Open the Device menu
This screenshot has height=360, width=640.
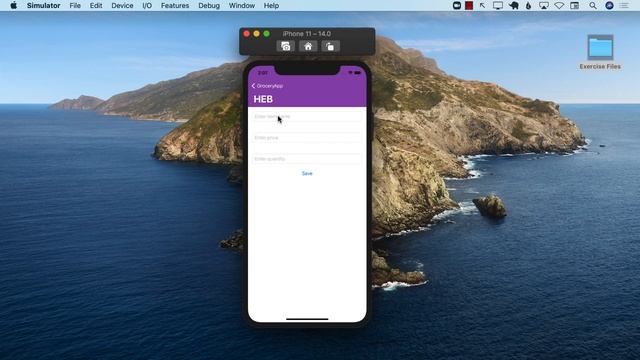122,6
